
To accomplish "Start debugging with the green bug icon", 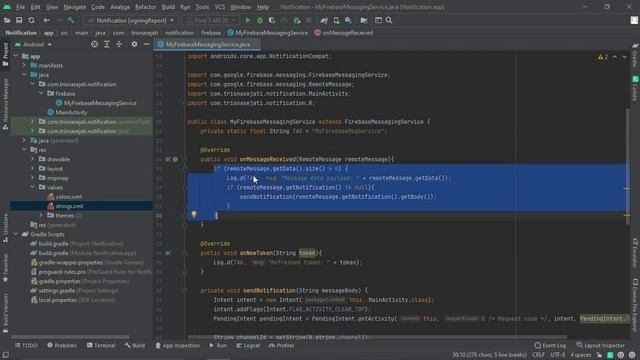I will 260,20.
